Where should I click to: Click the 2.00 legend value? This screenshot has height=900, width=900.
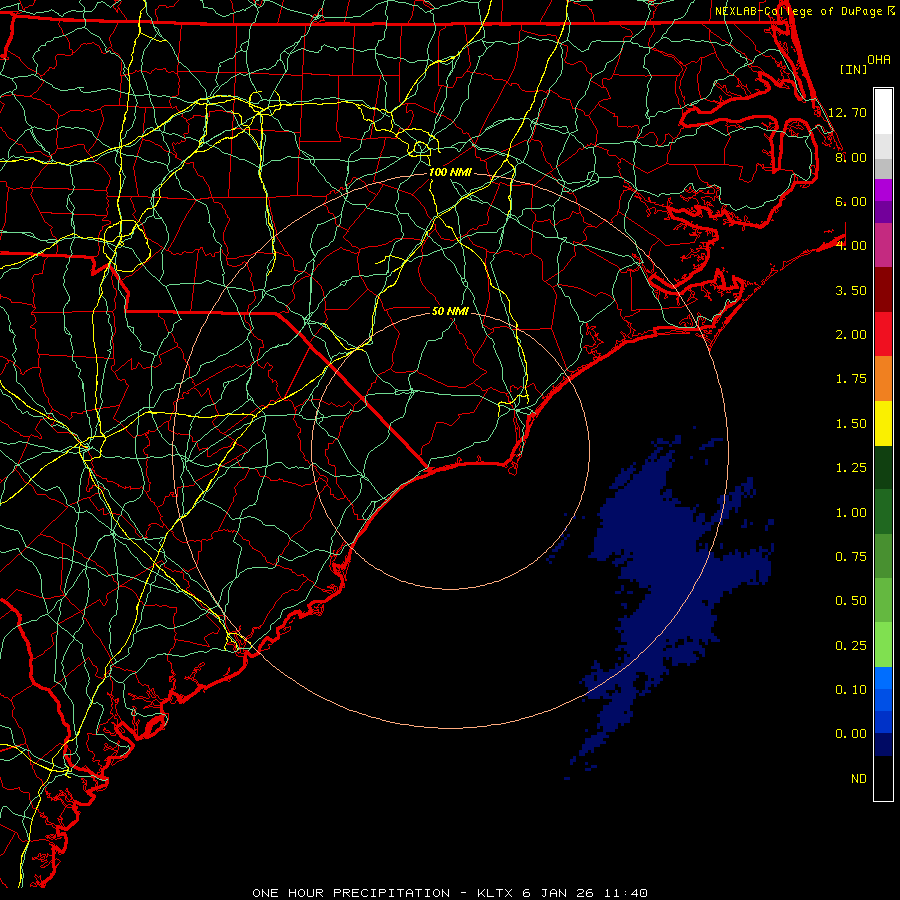[x=851, y=335]
